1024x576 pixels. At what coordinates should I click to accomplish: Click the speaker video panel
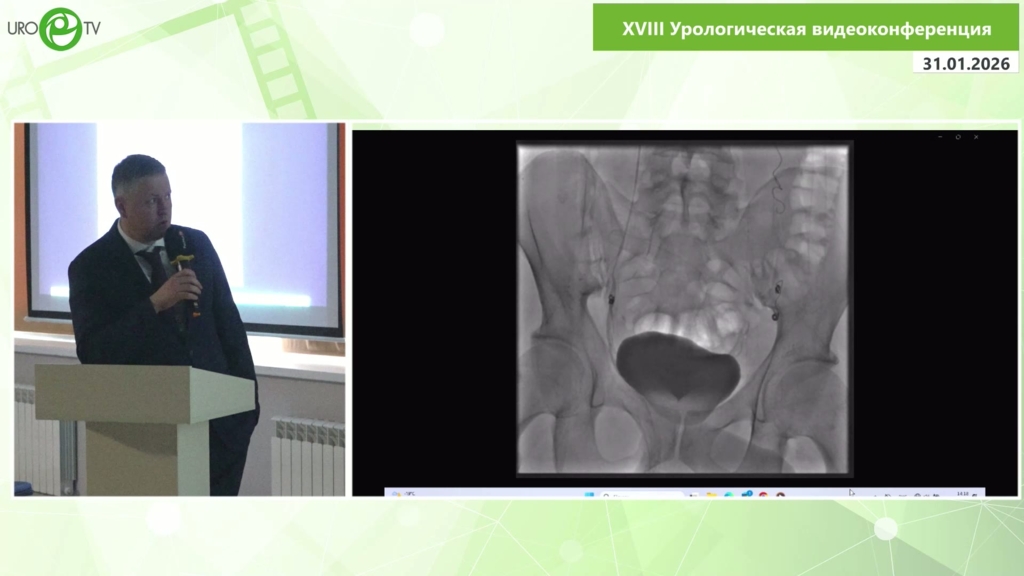[x=179, y=309]
